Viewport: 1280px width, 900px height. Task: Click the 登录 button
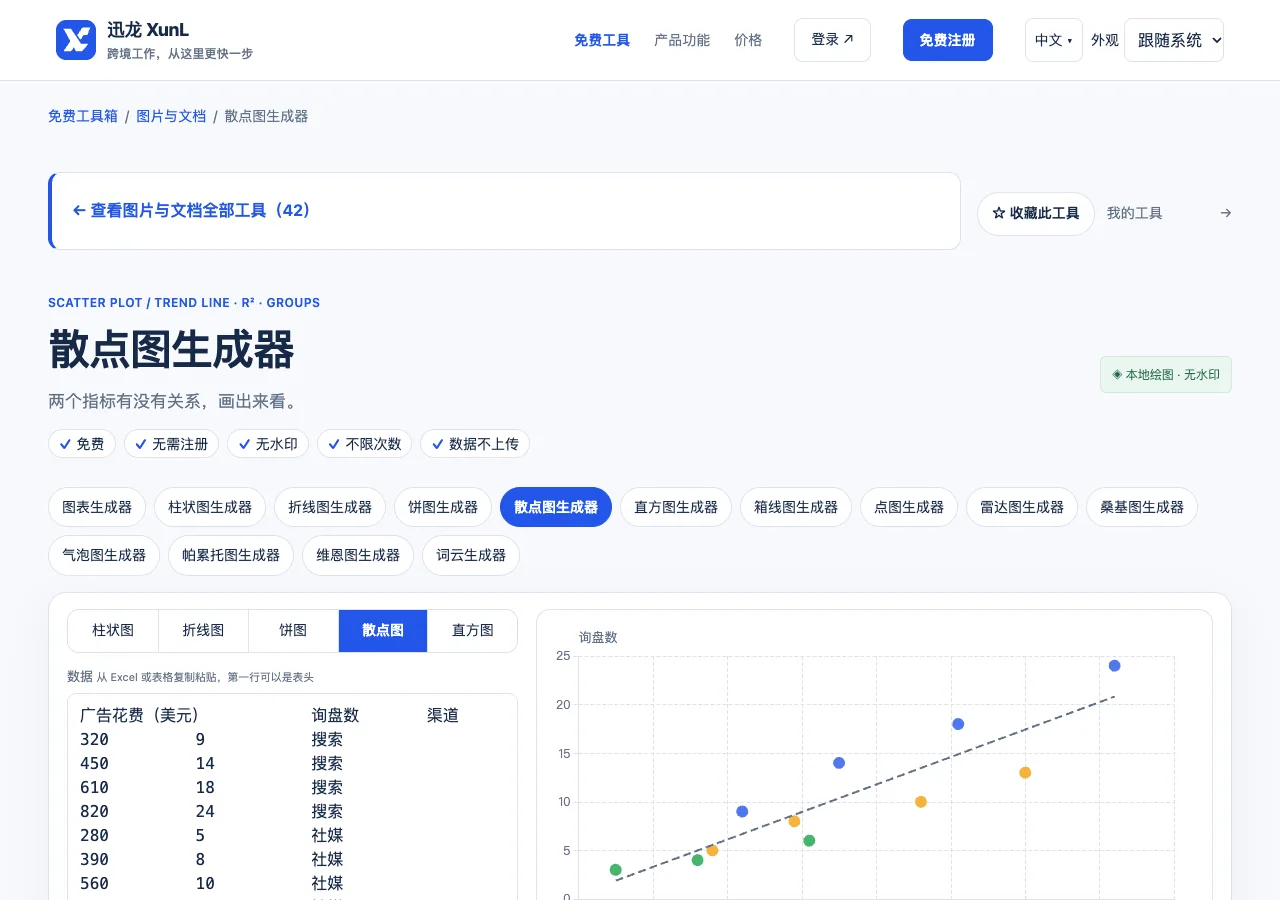[832, 40]
